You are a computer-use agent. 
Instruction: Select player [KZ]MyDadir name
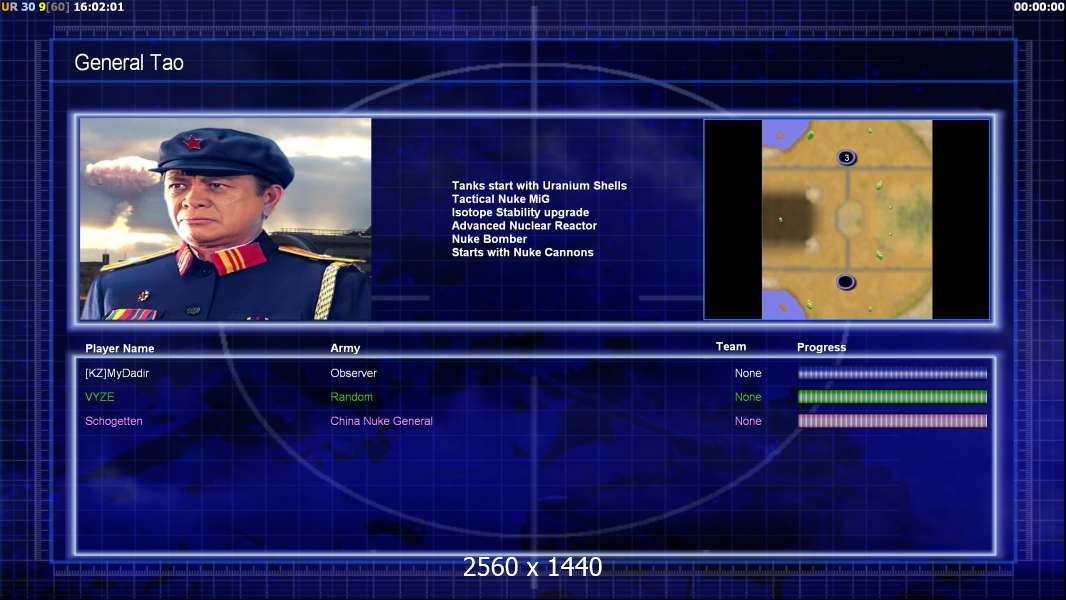coord(117,373)
